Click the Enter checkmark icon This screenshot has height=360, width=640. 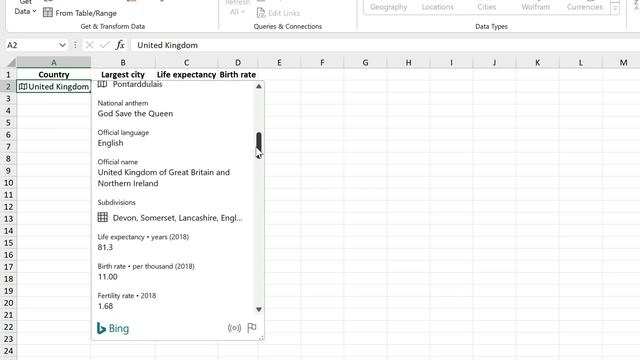coord(104,45)
